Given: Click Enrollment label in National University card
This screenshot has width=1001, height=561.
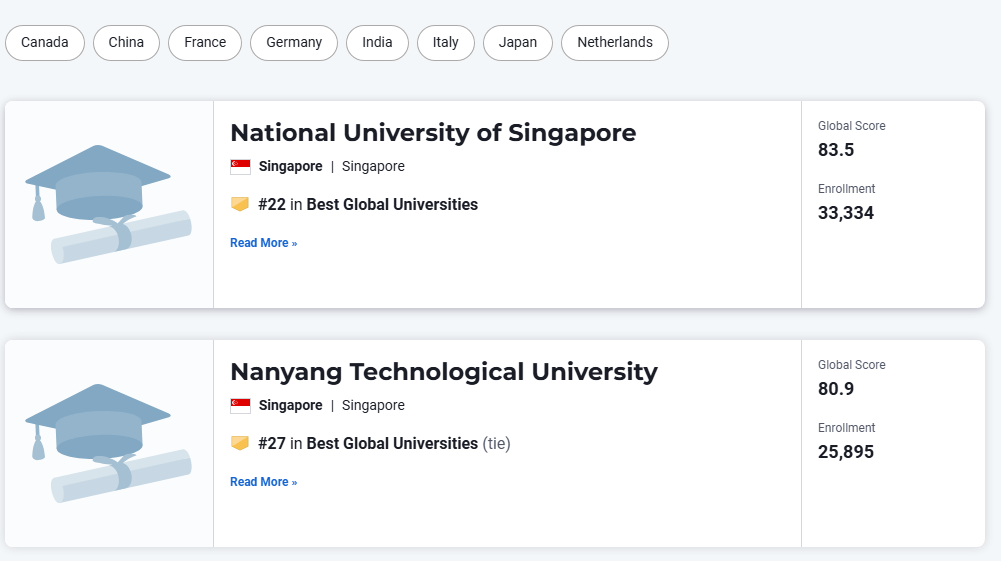Looking at the screenshot, I should (847, 189).
